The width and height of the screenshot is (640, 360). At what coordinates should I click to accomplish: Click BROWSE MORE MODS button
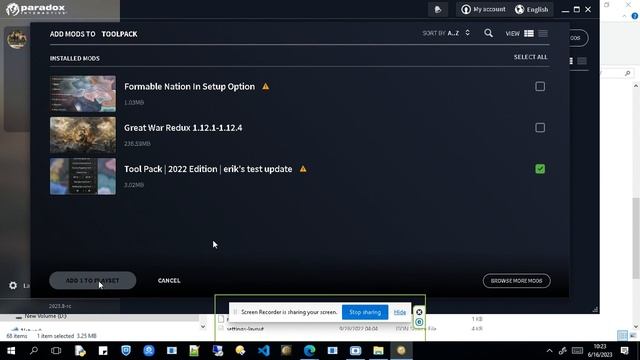coord(516,281)
